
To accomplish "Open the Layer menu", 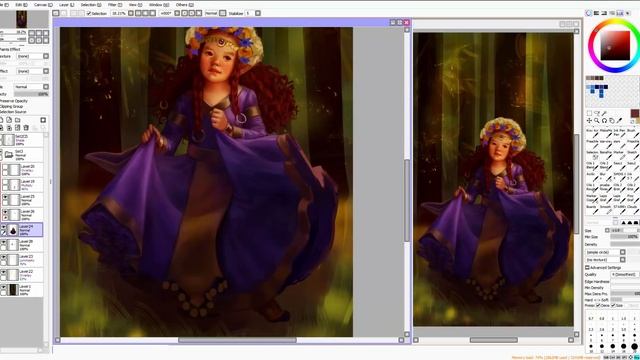I will point(66,4).
